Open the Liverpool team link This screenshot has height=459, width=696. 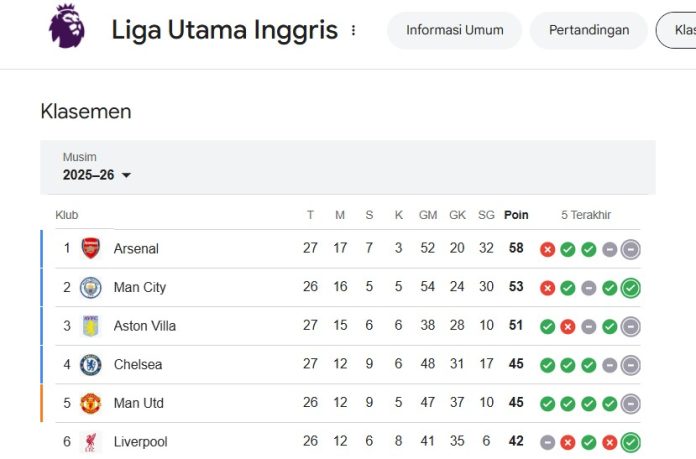tap(140, 442)
